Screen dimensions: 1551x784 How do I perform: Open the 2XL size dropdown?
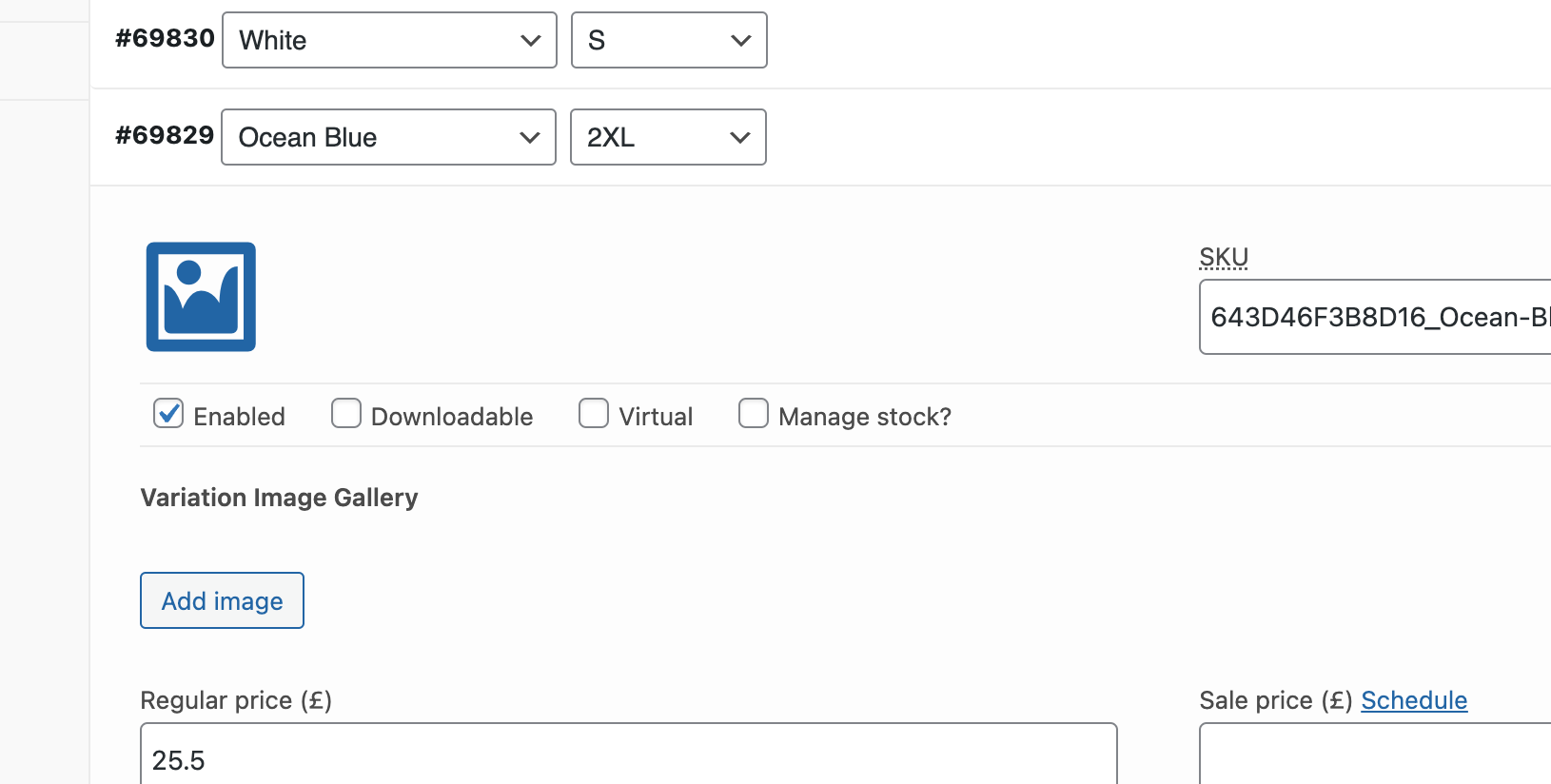pyautogui.click(x=668, y=137)
